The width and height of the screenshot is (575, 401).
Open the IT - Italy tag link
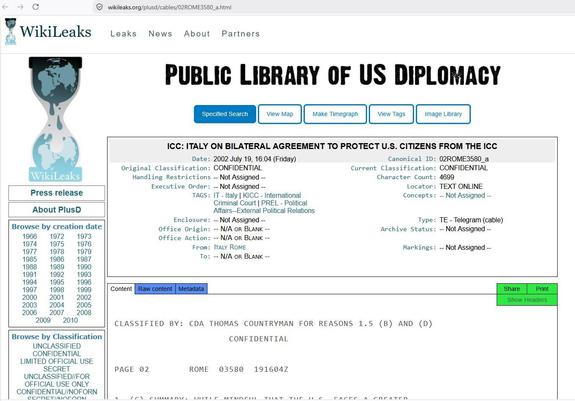(x=226, y=195)
